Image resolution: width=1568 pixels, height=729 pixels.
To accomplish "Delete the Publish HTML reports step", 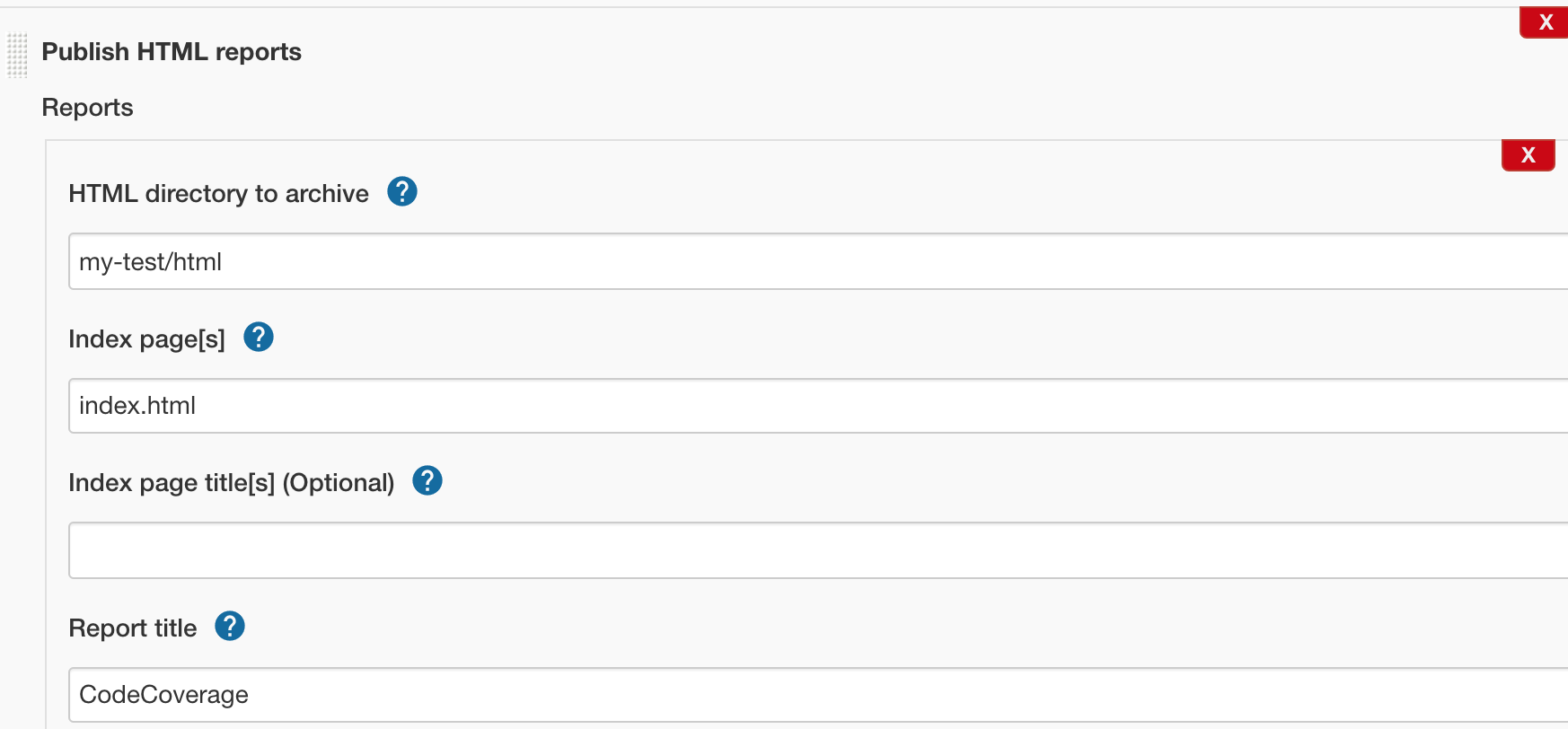I will tap(1545, 22).
